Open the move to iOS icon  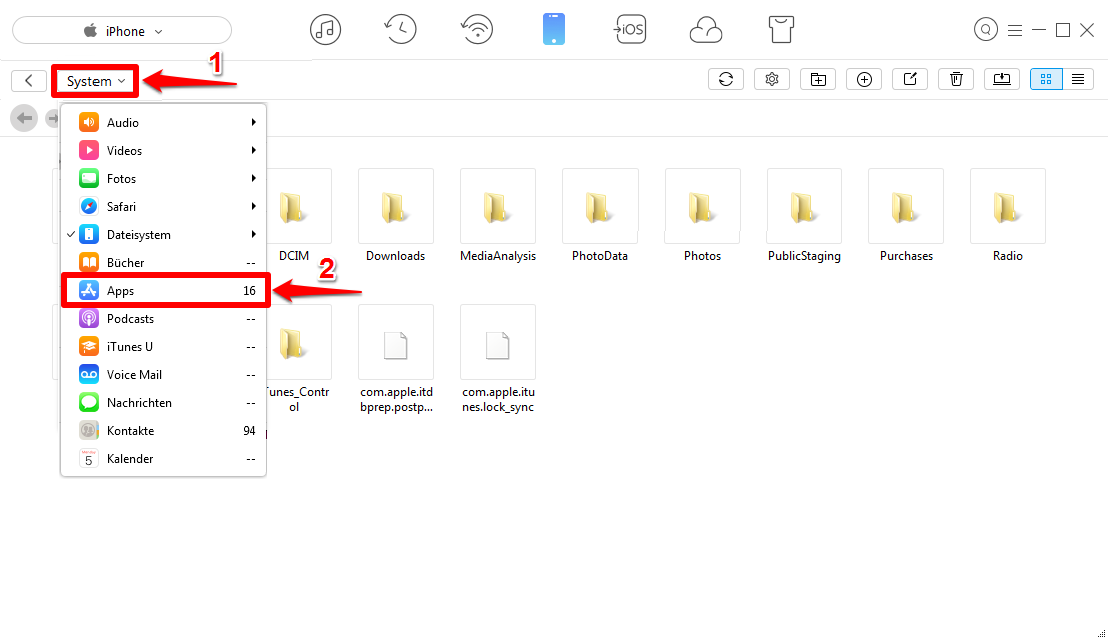coord(630,30)
